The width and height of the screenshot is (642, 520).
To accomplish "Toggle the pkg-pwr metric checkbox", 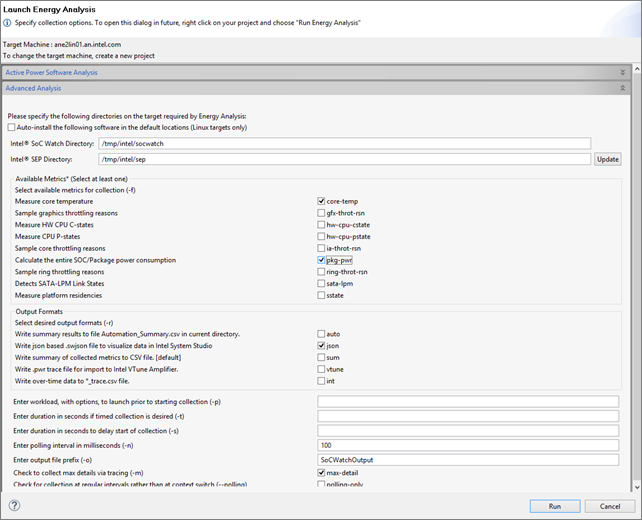I will pyautogui.click(x=322, y=260).
